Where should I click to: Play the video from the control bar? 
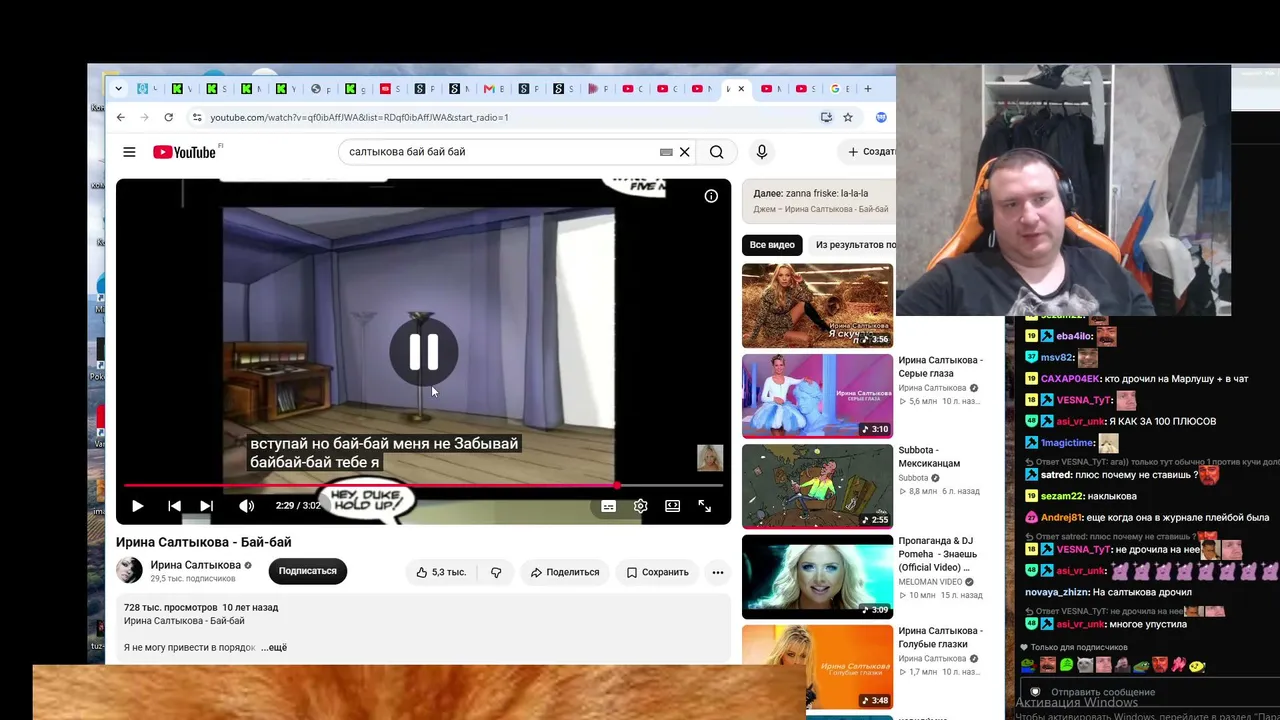pyautogui.click(x=138, y=506)
